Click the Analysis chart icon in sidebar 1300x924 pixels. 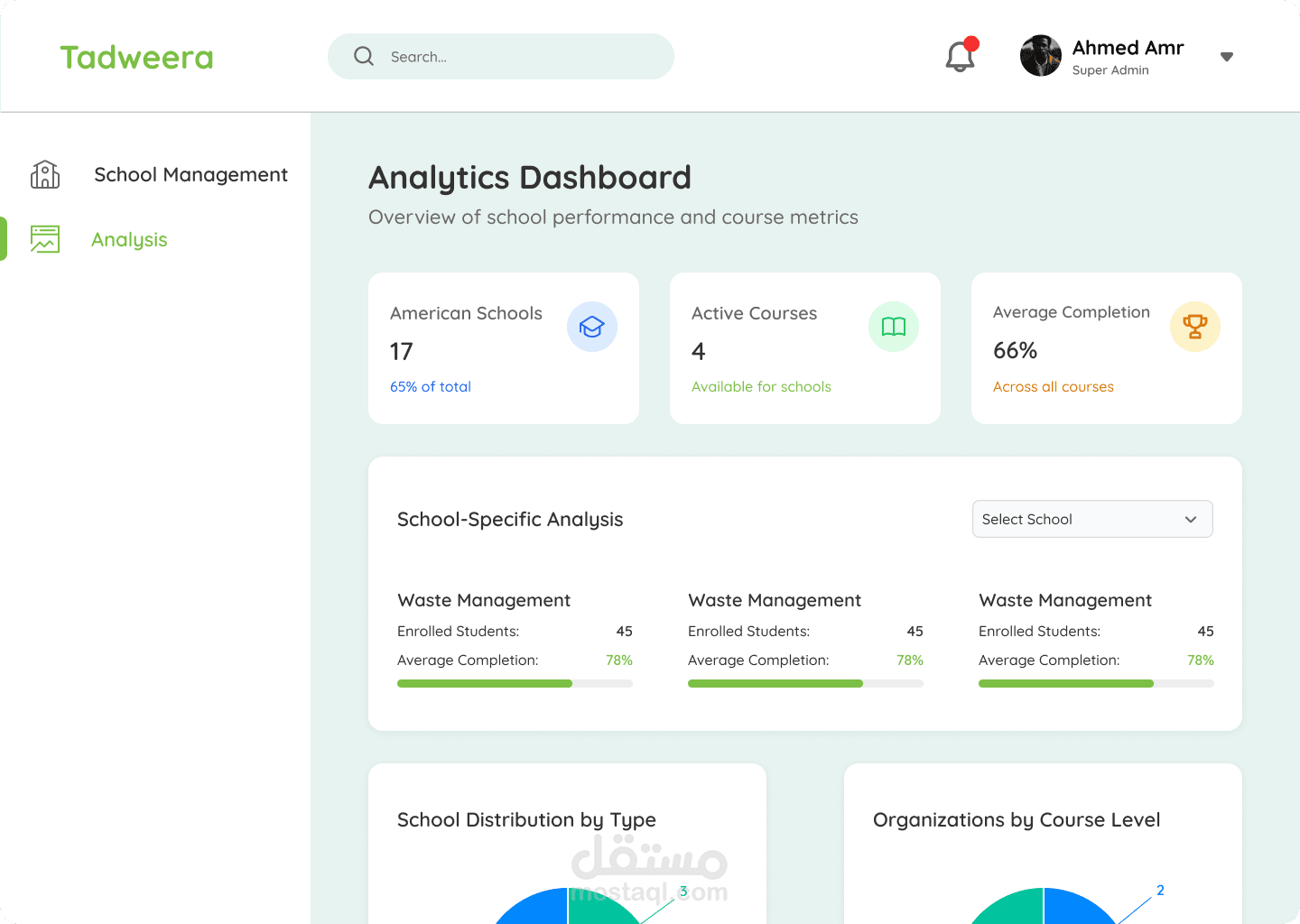point(45,239)
